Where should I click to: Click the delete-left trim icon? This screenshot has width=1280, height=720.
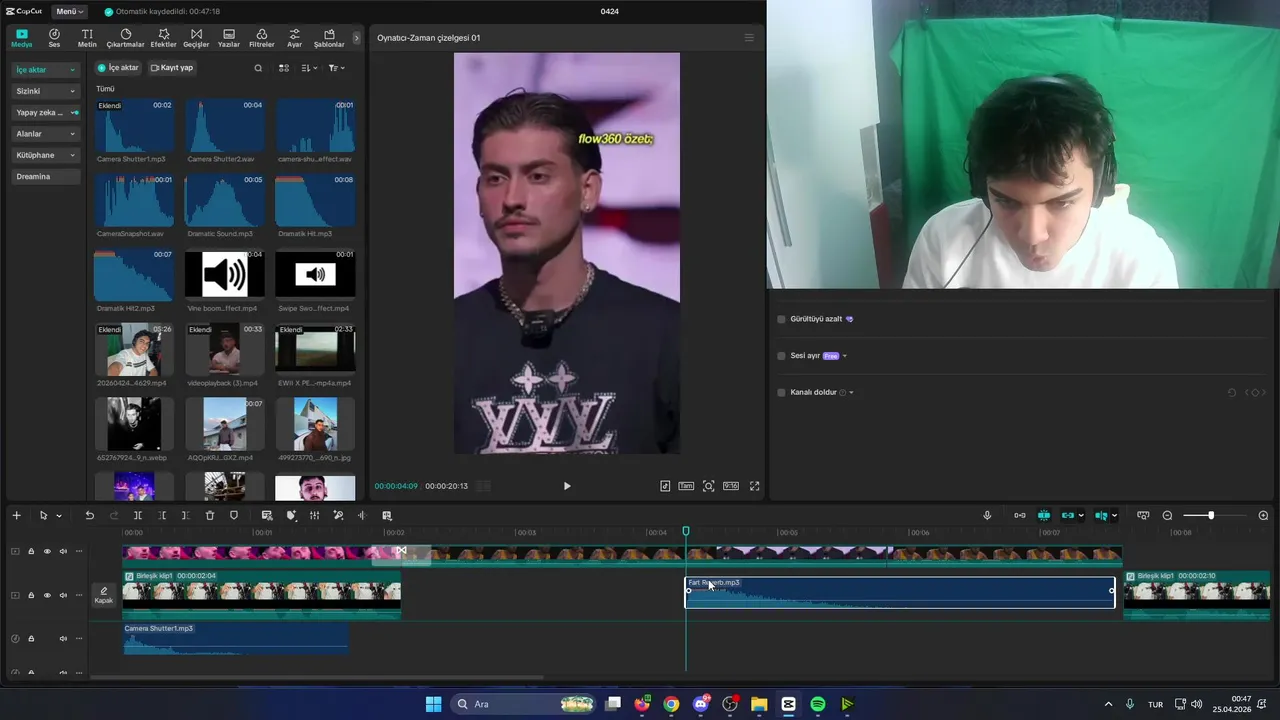162,516
